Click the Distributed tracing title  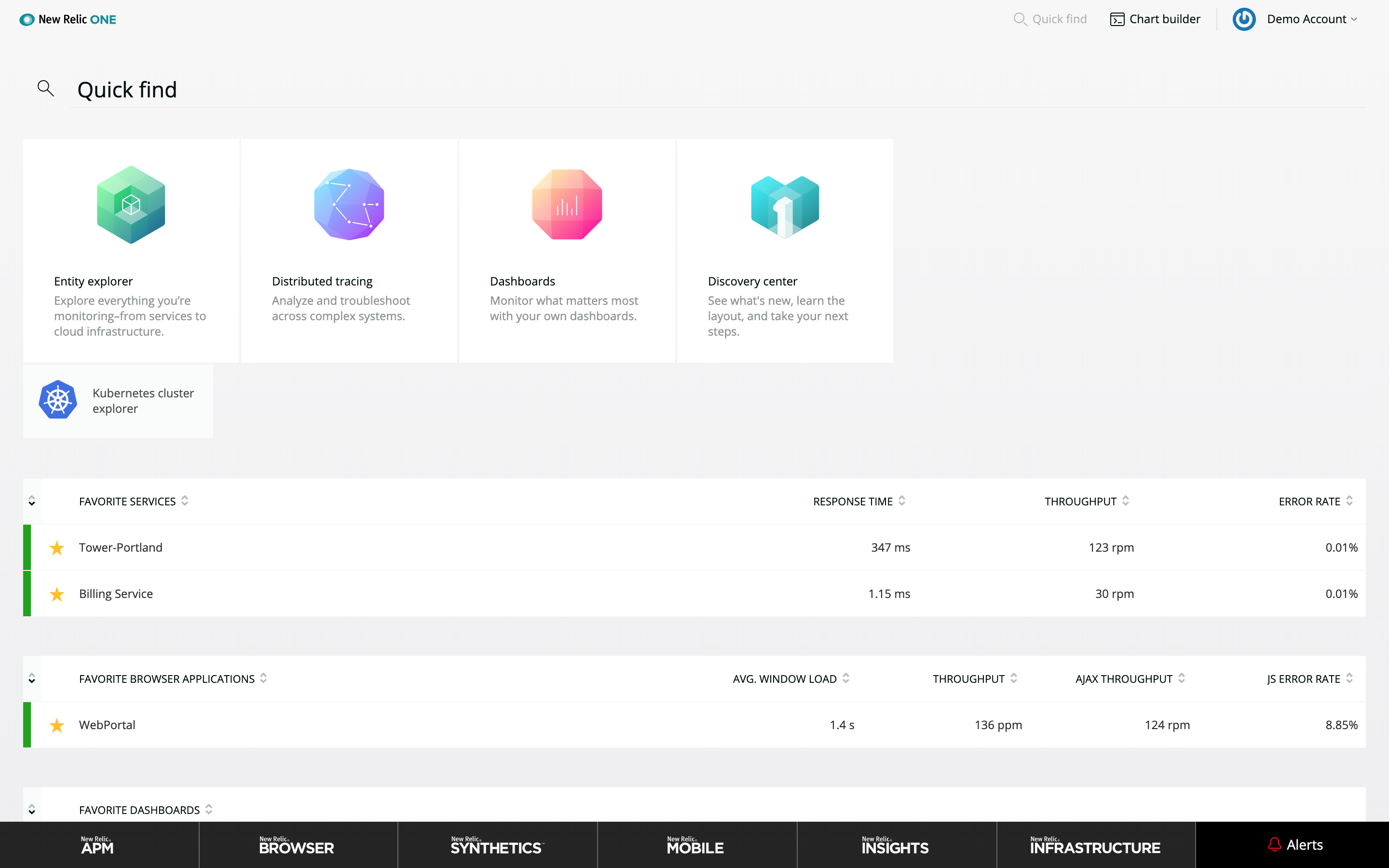point(322,281)
